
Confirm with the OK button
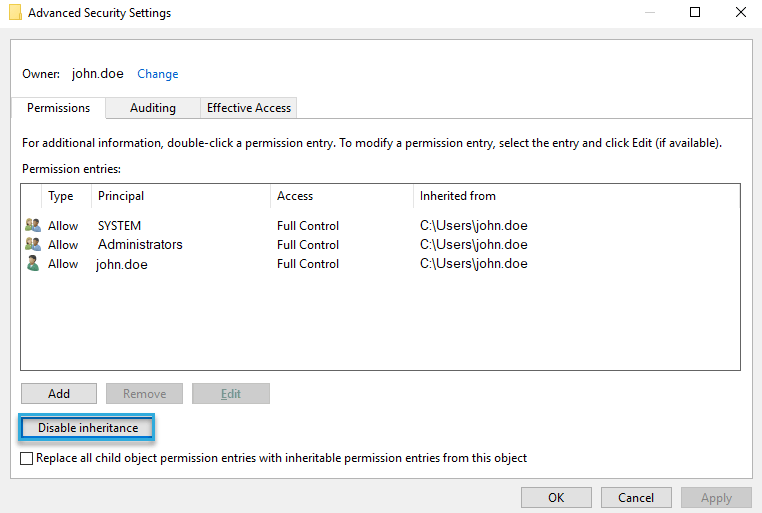click(556, 497)
